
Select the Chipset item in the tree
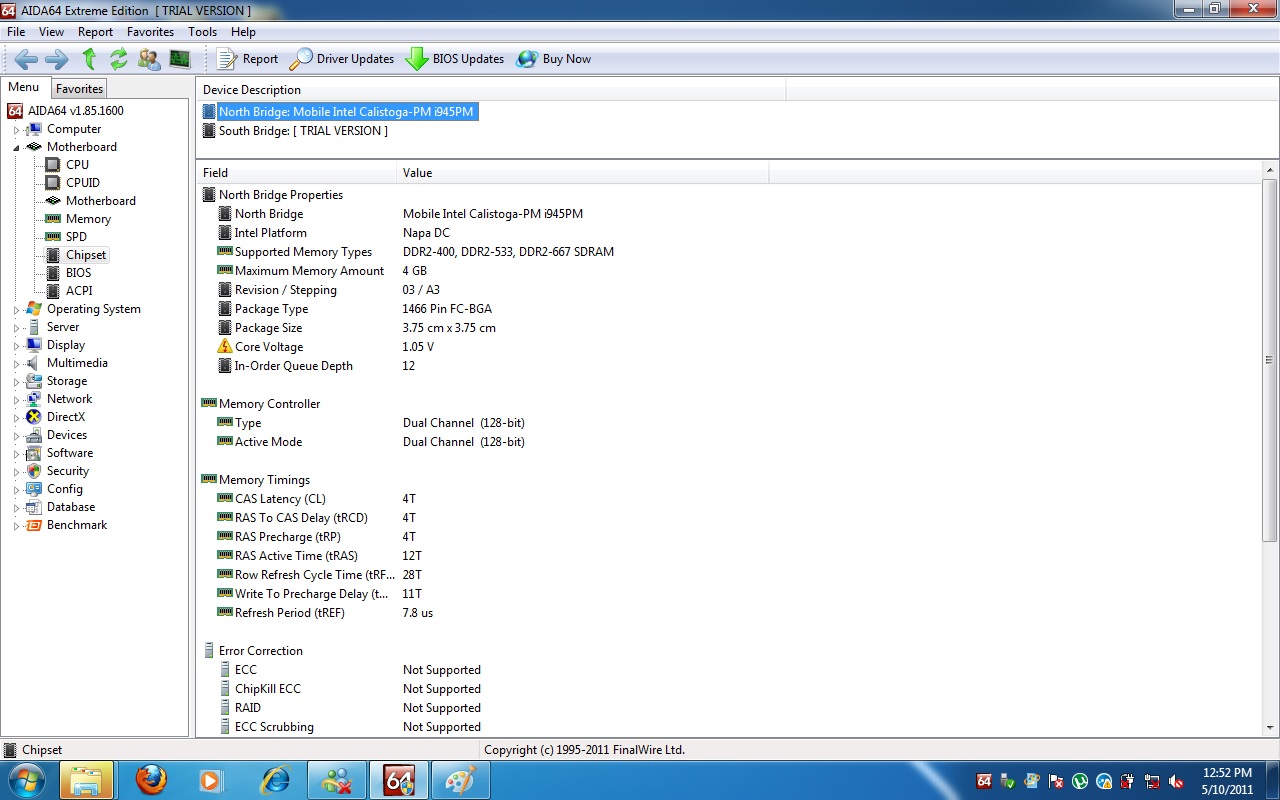coord(86,255)
